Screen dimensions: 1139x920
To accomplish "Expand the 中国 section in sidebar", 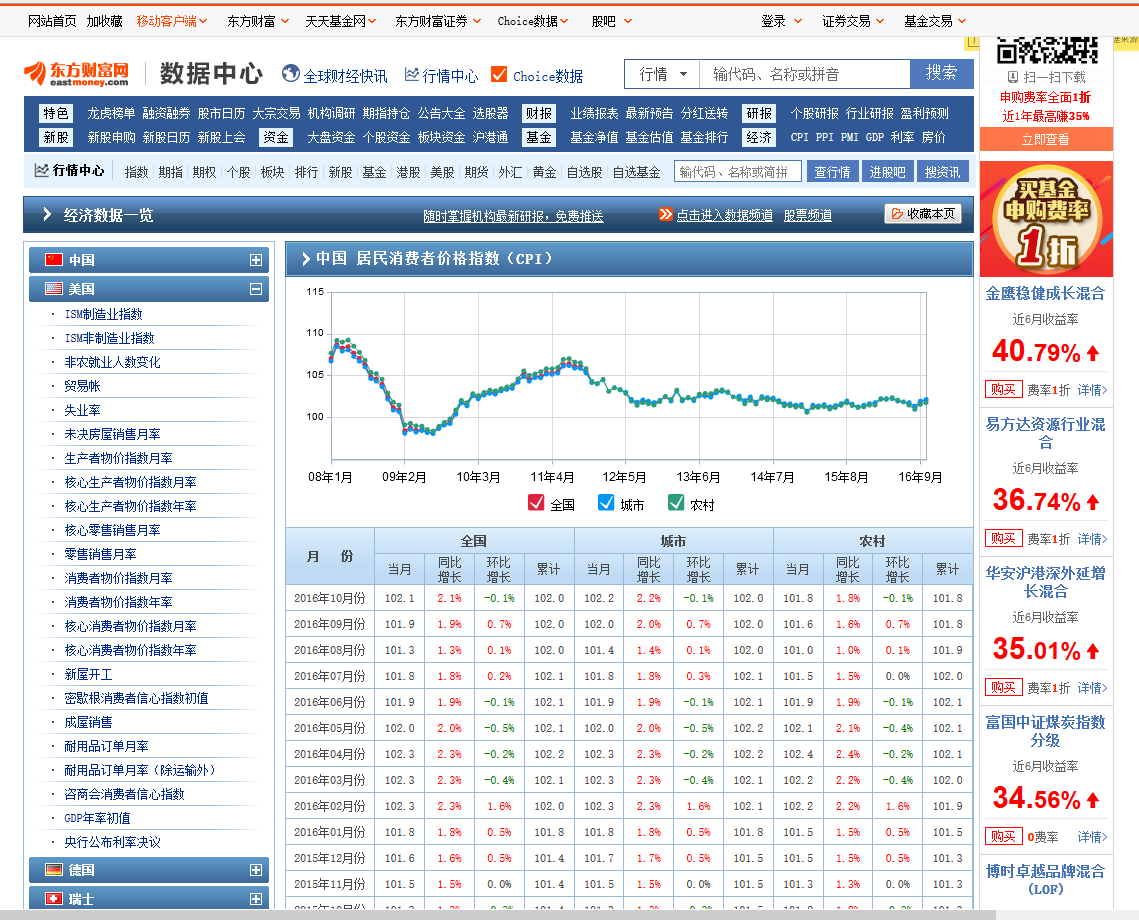I will [256, 260].
